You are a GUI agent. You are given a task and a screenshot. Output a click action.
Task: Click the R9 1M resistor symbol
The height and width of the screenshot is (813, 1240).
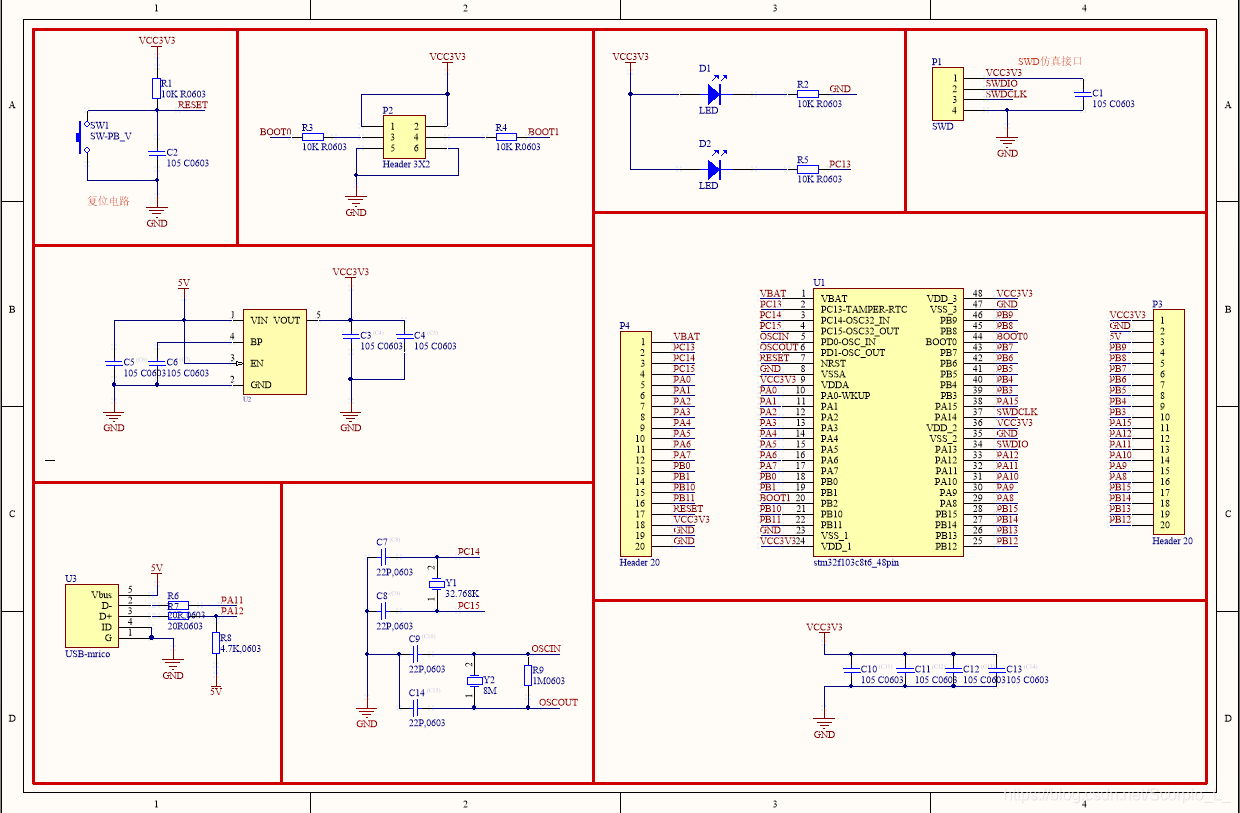pyautogui.click(x=527, y=676)
